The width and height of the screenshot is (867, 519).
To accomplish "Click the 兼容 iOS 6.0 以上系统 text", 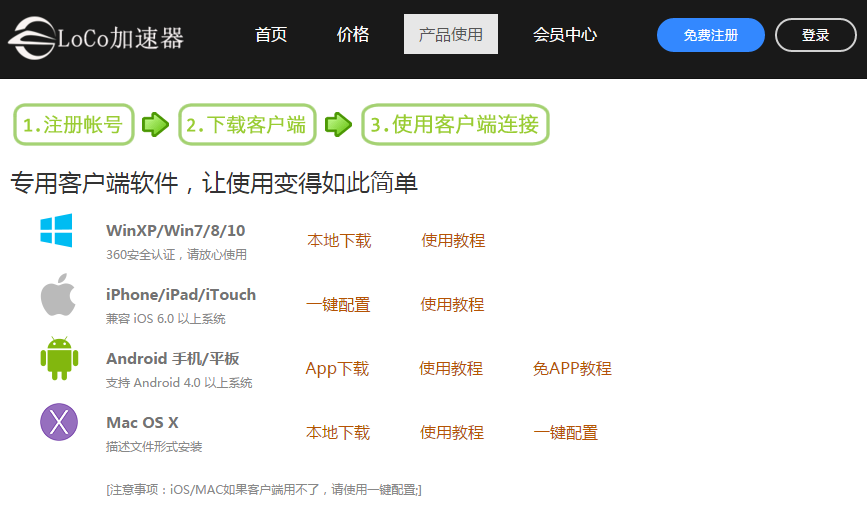I will tap(165, 319).
